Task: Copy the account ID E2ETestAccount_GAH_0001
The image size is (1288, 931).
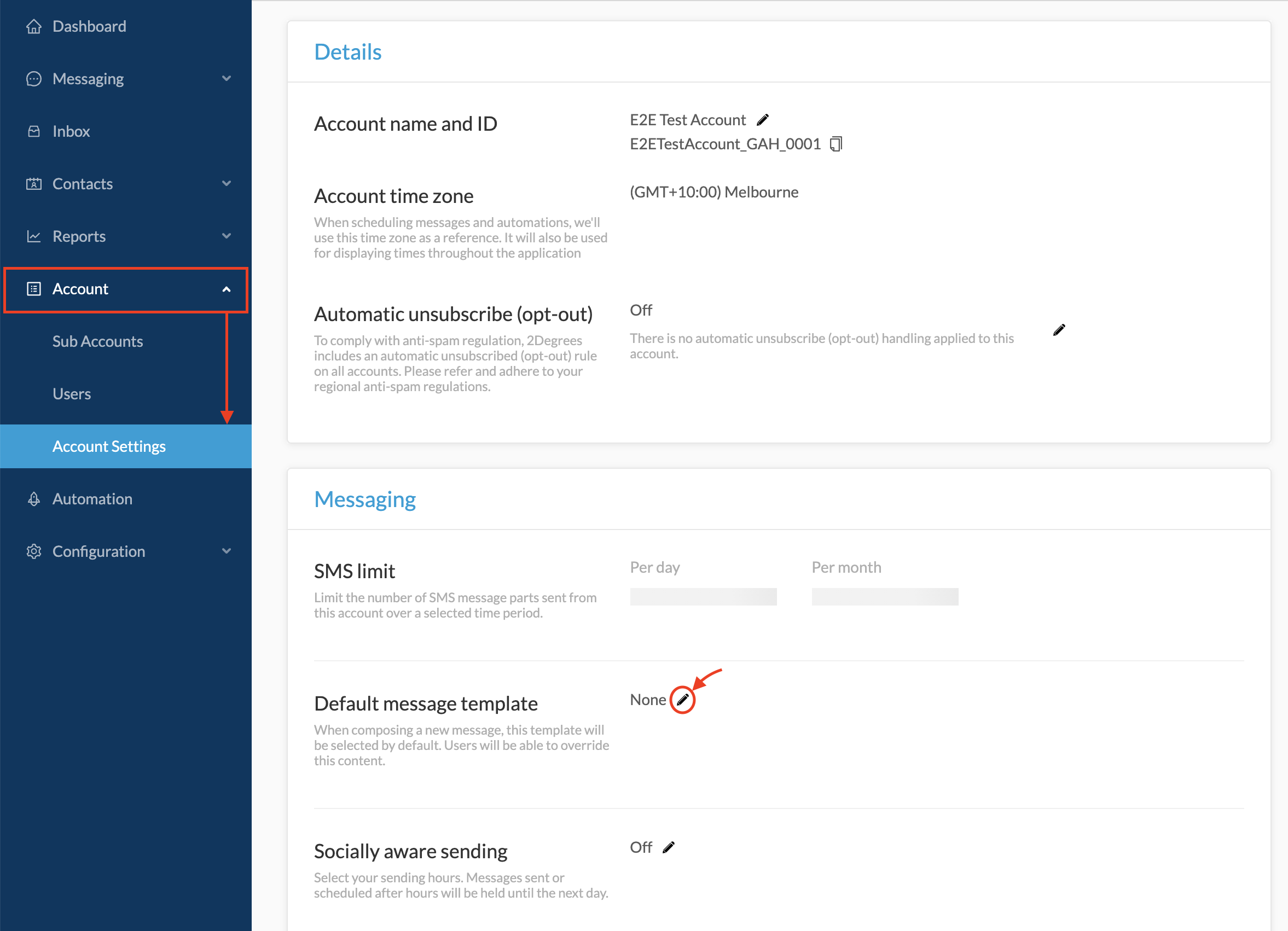Action: (x=836, y=144)
